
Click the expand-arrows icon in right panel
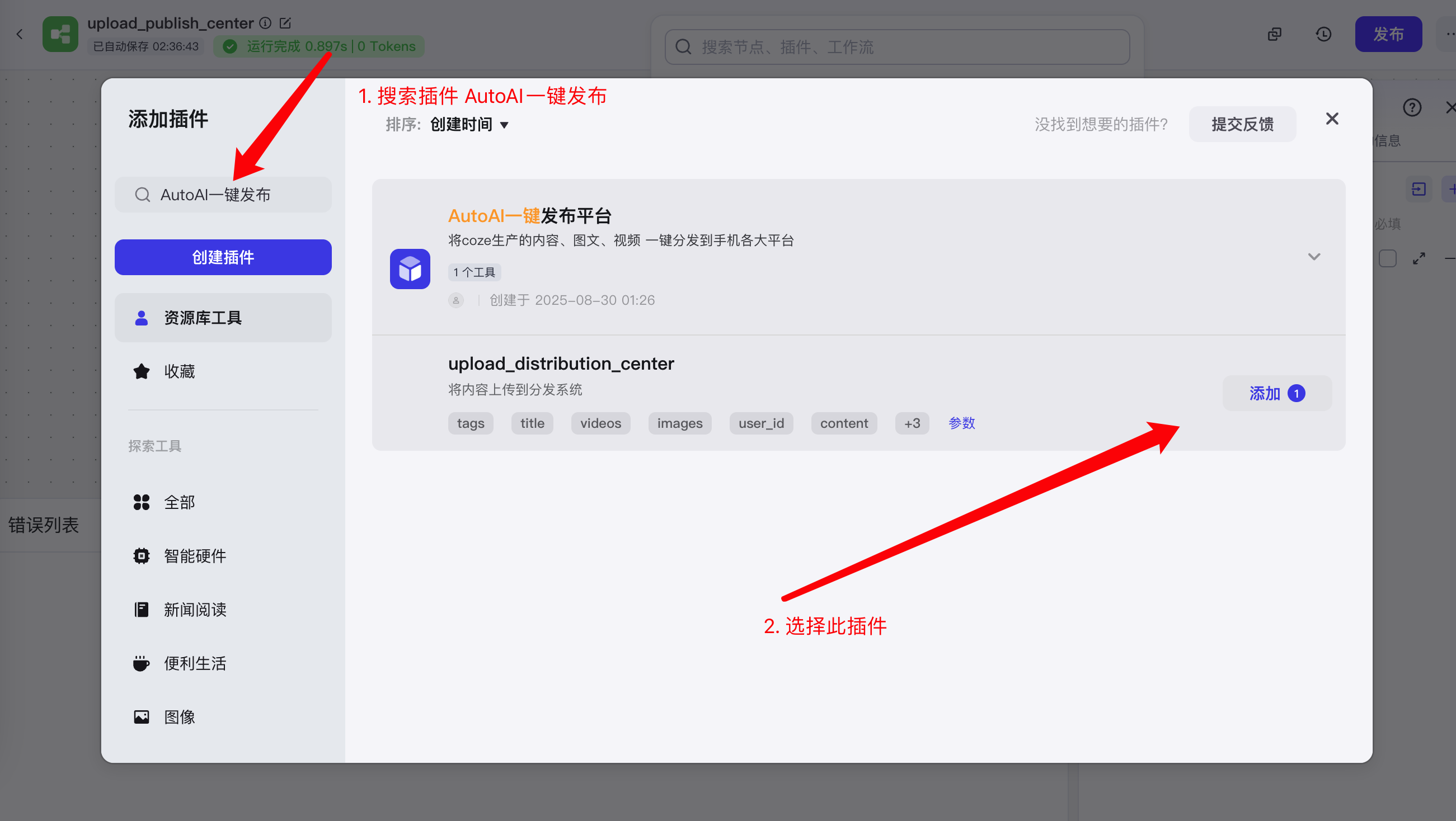point(1419,259)
